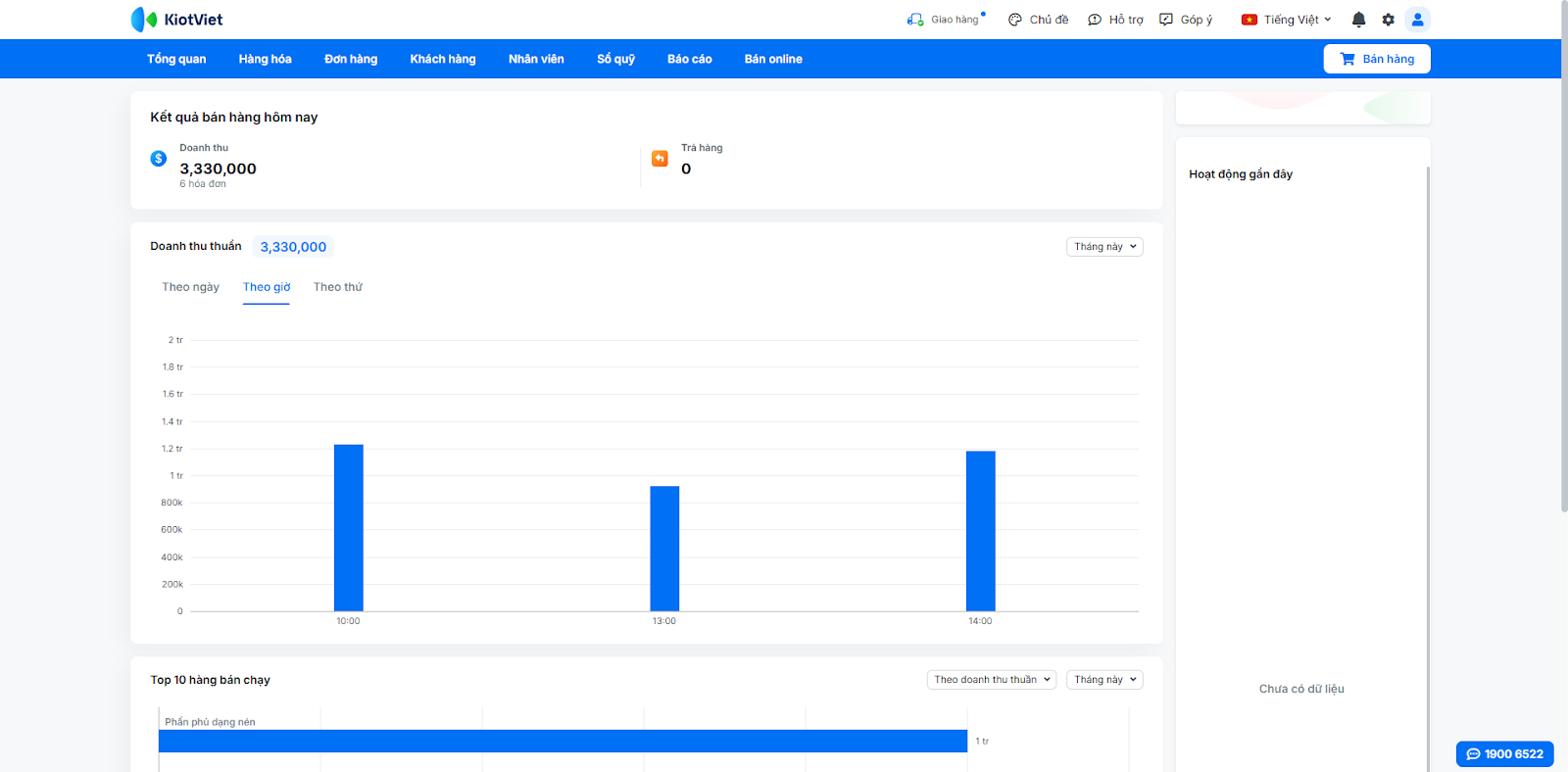The image size is (1568, 772).
Task: Open the Nhân viên menu
Action: tap(536, 59)
